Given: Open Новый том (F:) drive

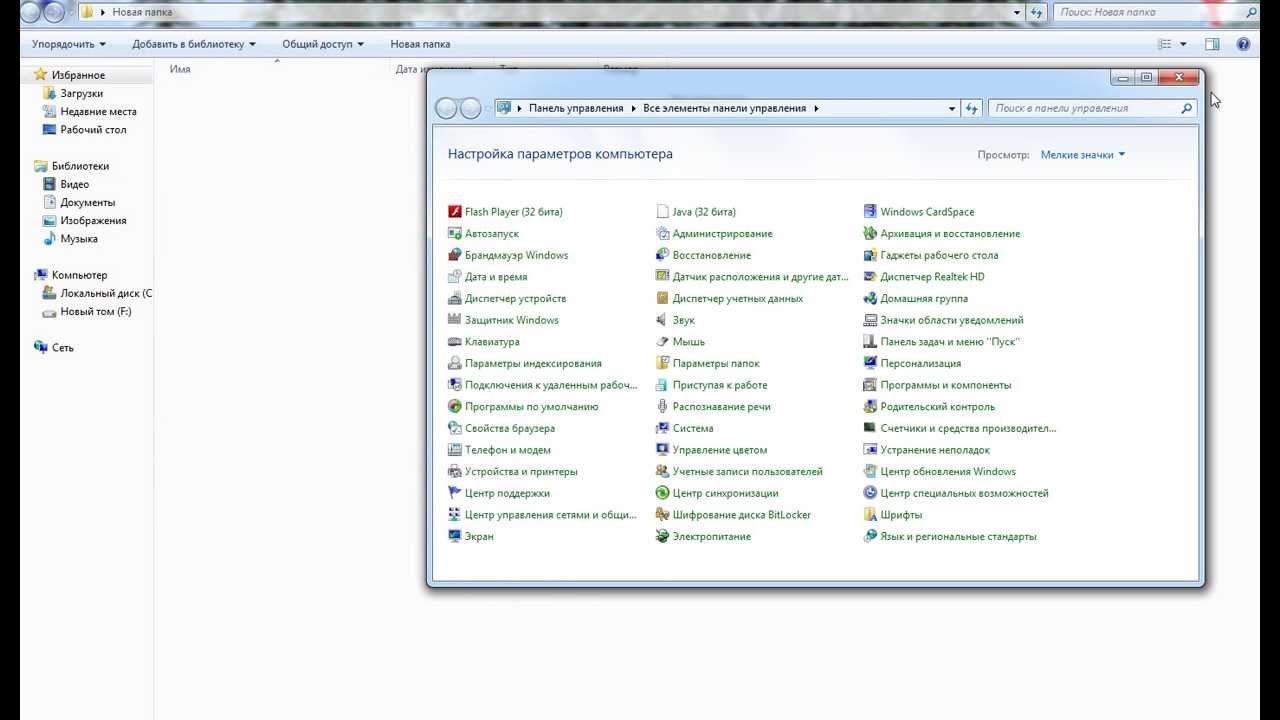Looking at the screenshot, I should tap(96, 312).
